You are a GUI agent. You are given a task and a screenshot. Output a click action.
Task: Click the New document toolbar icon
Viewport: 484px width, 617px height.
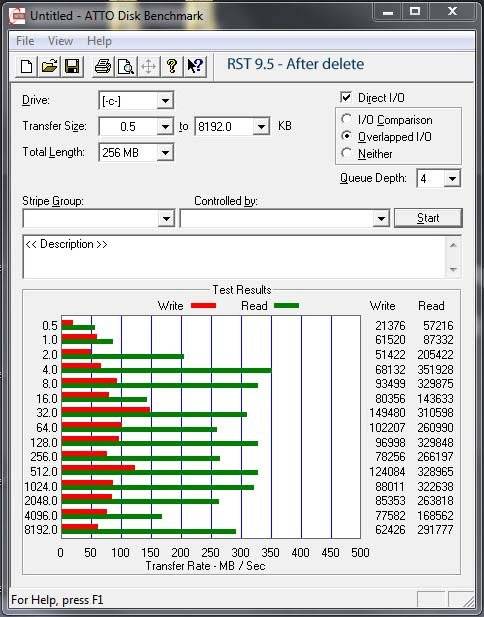point(27,67)
